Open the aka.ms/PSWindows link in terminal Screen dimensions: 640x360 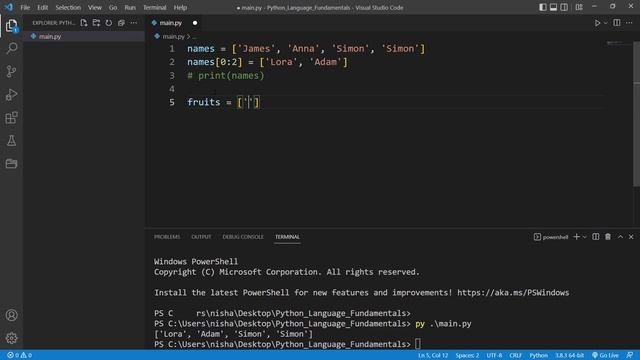[x=513, y=293]
